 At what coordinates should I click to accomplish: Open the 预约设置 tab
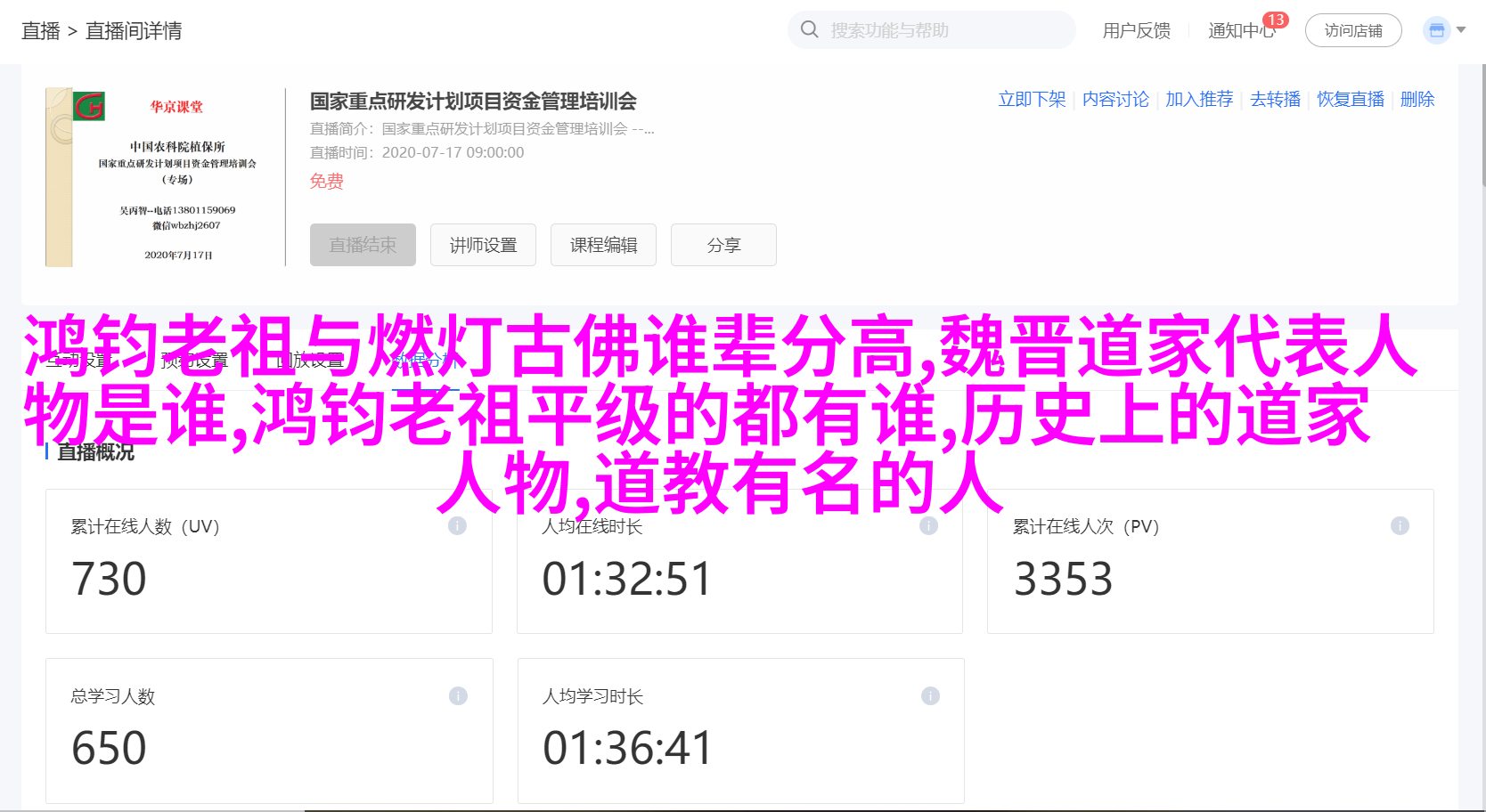pyautogui.click(x=194, y=361)
